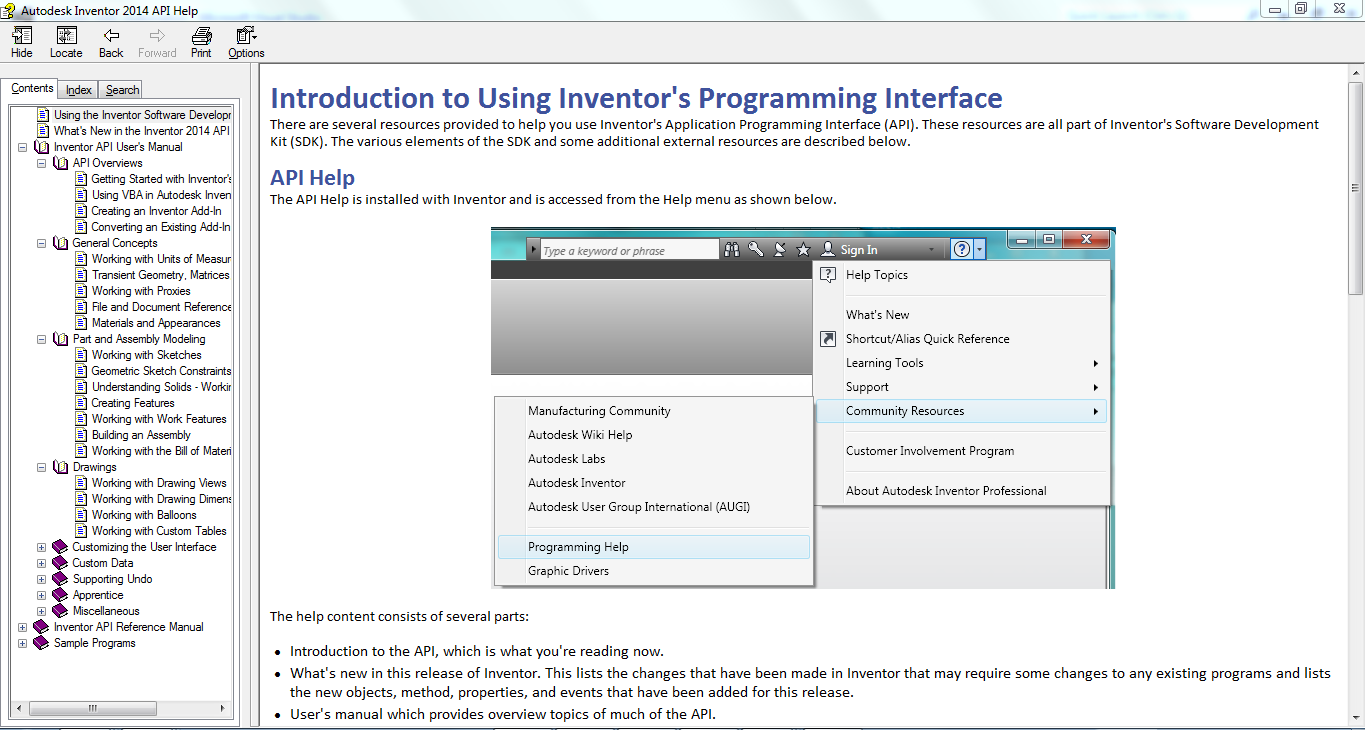Click the page icon of Materials and Appearances
Image resolution: width=1365 pixels, height=730 pixels.
[x=82, y=323]
